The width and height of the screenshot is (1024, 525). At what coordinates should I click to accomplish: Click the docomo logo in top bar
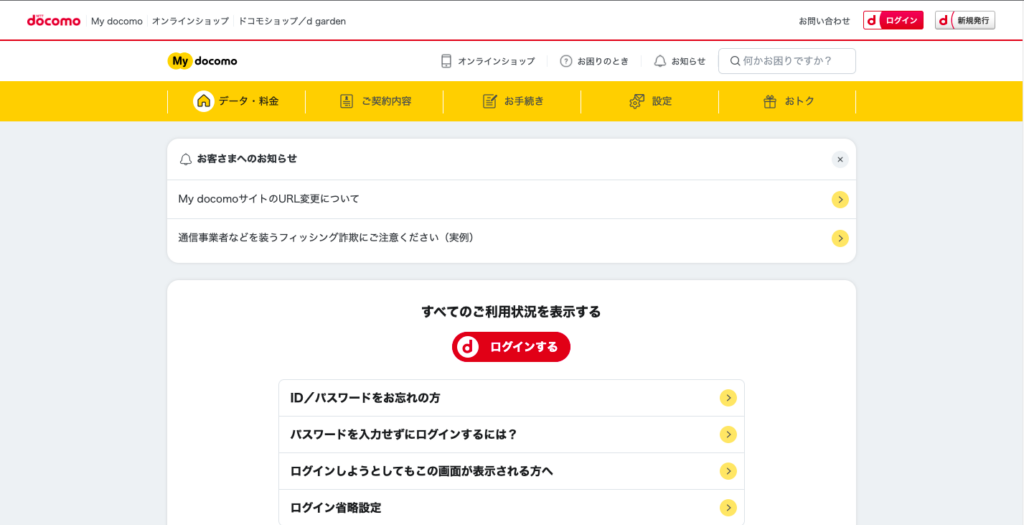[x=54, y=20]
